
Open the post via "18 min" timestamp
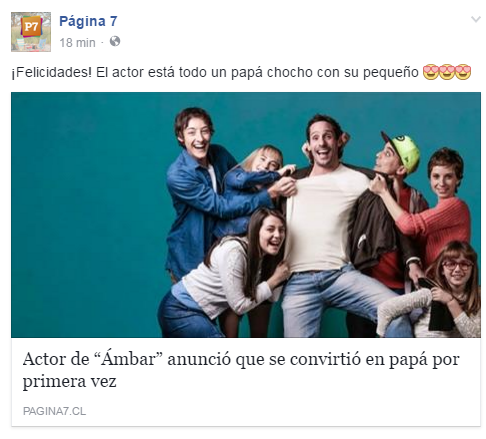click(77, 43)
